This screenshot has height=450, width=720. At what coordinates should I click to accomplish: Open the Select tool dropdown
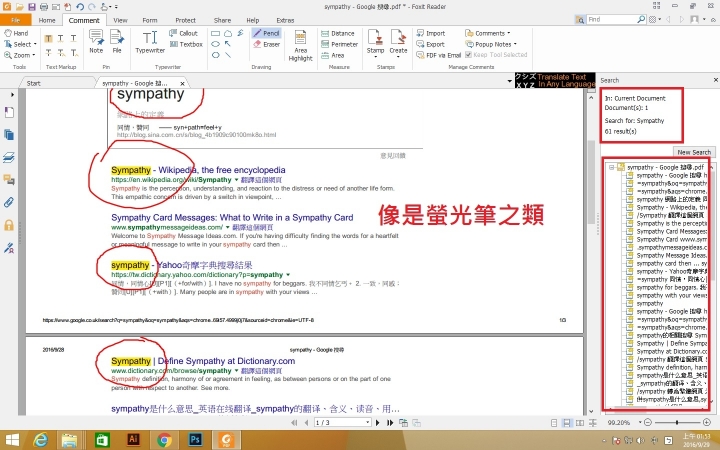(x=35, y=44)
